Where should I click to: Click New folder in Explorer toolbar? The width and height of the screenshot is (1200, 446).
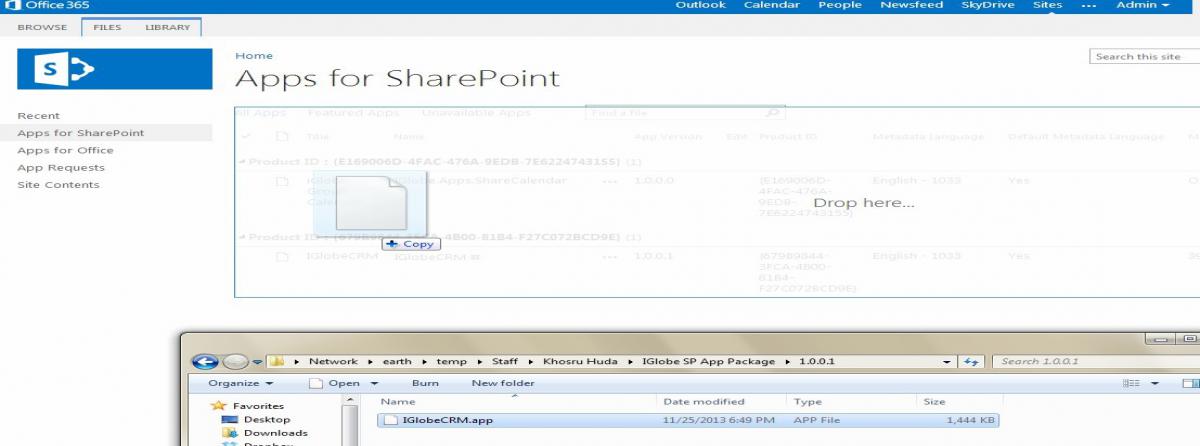pyautogui.click(x=503, y=383)
